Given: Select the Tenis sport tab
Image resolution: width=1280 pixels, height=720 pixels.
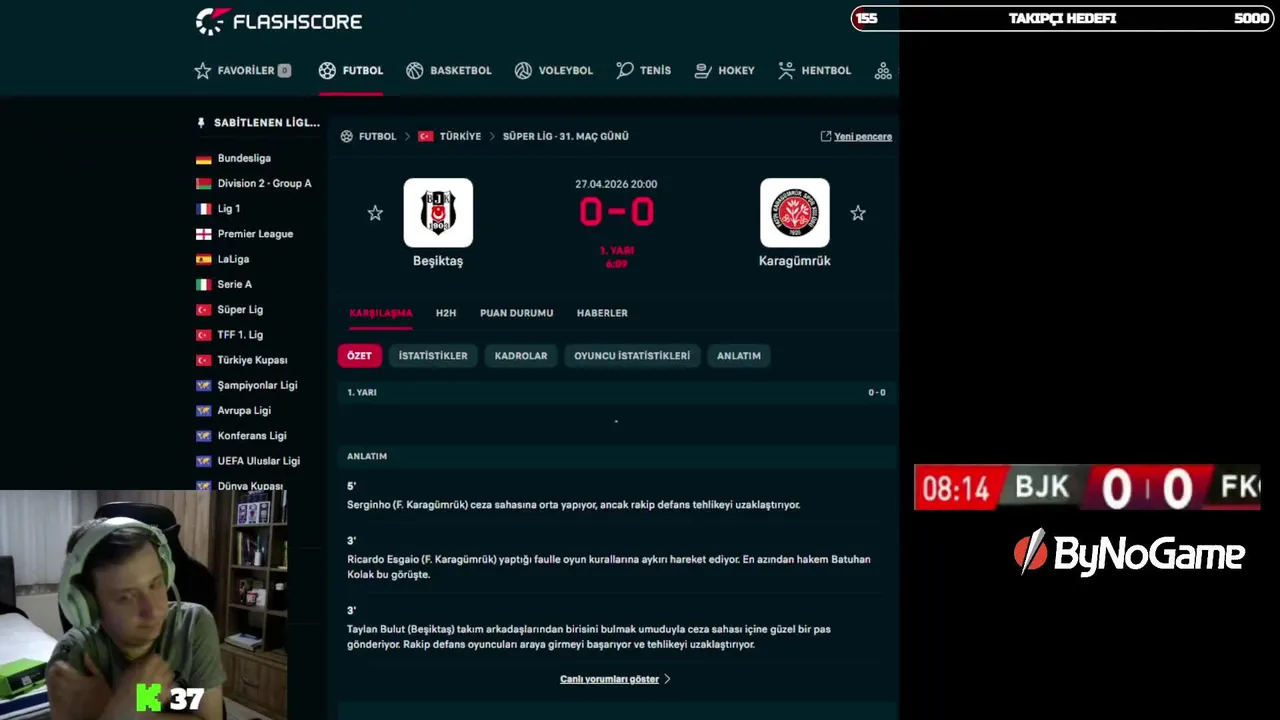Looking at the screenshot, I should 644,71.
